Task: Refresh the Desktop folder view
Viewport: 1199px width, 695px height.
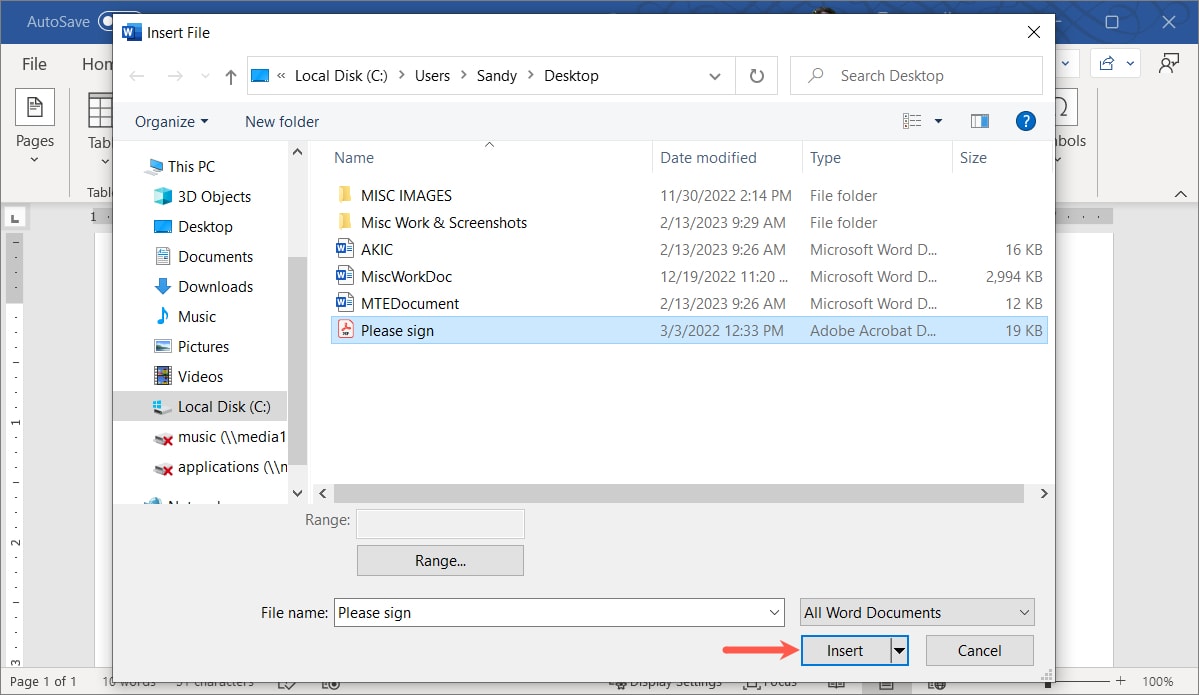Action: coord(756,74)
